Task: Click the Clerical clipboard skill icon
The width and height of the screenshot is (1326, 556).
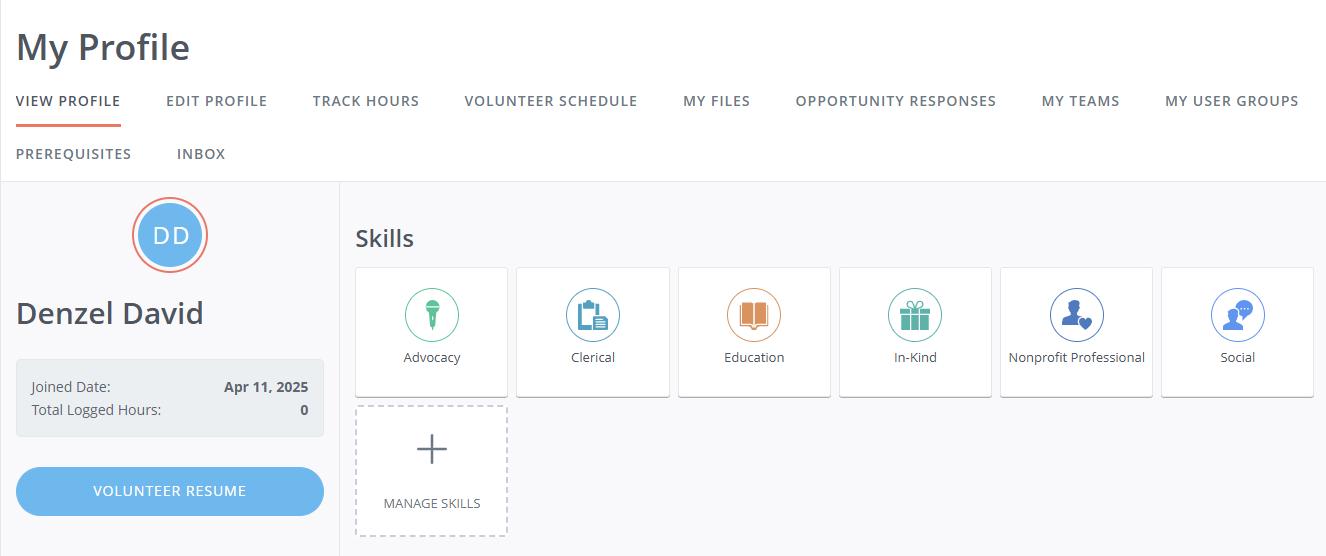Action: (x=593, y=315)
